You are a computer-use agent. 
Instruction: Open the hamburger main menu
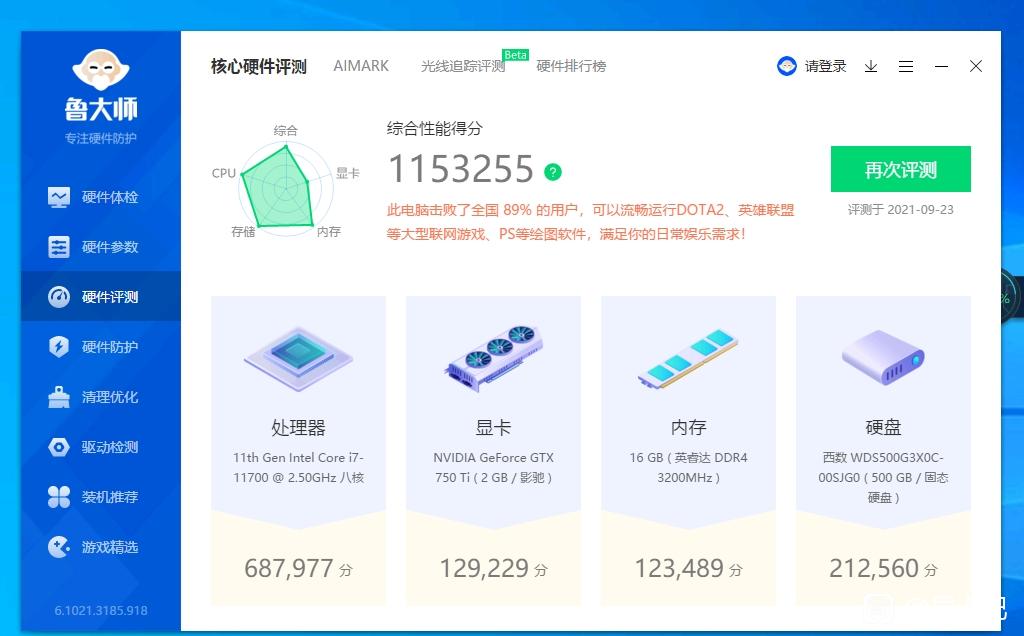click(x=906, y=67)
